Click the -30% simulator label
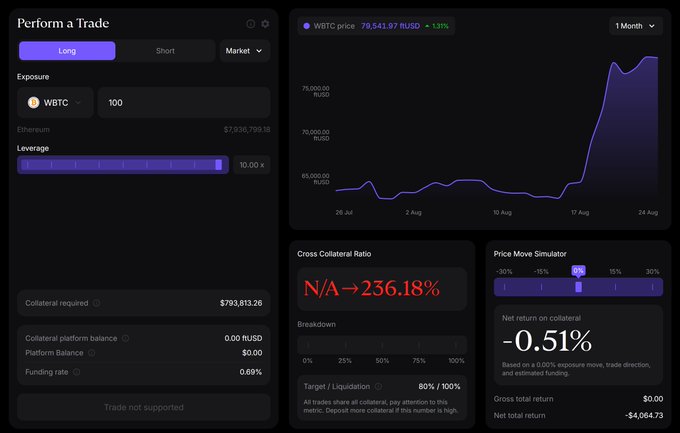Image resolution: width=680 pixels, height=433 pixels. coord(504,272)
